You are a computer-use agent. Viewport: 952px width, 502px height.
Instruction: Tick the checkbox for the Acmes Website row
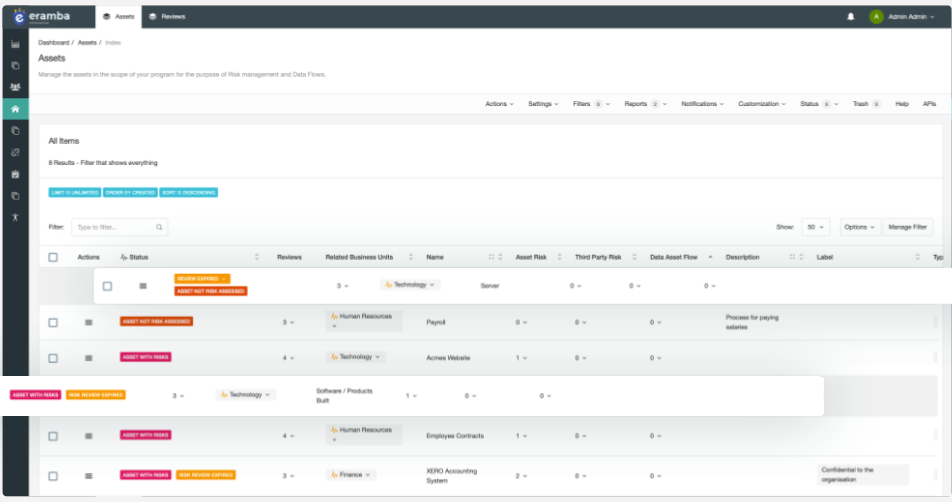(x=53, y=358)
